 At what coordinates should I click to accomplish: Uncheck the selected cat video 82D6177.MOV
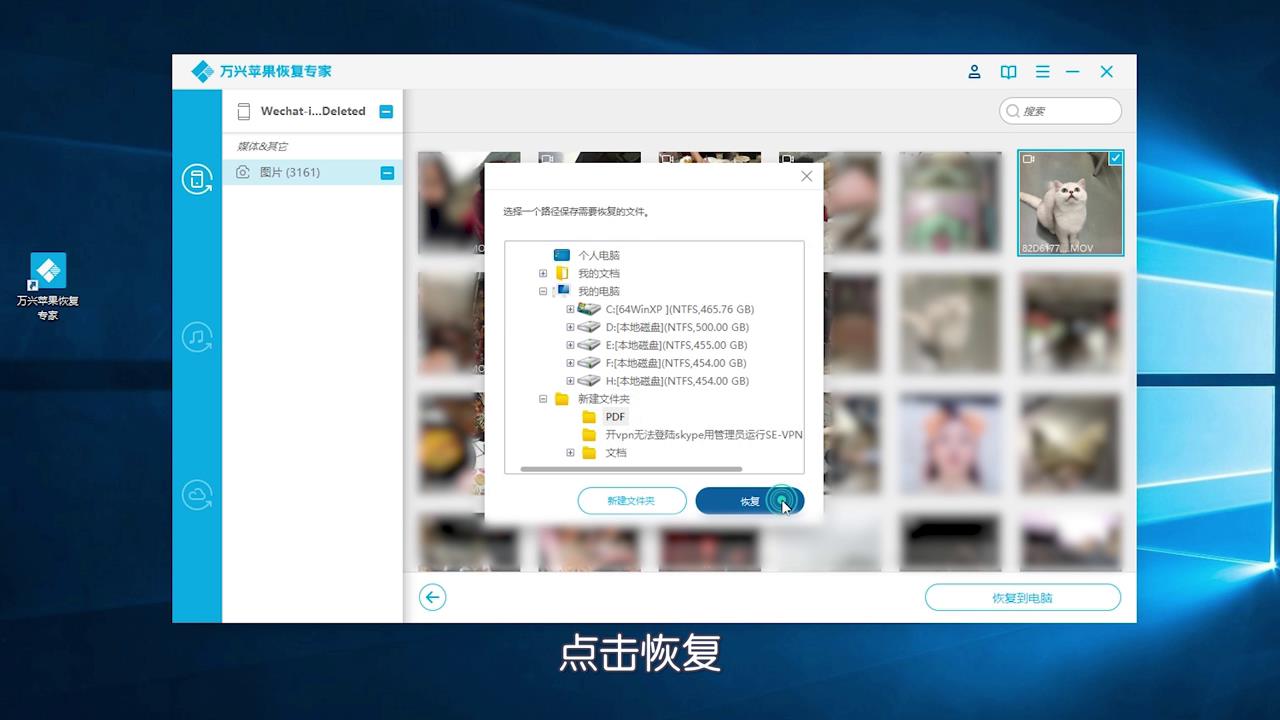coord(1113,158)
